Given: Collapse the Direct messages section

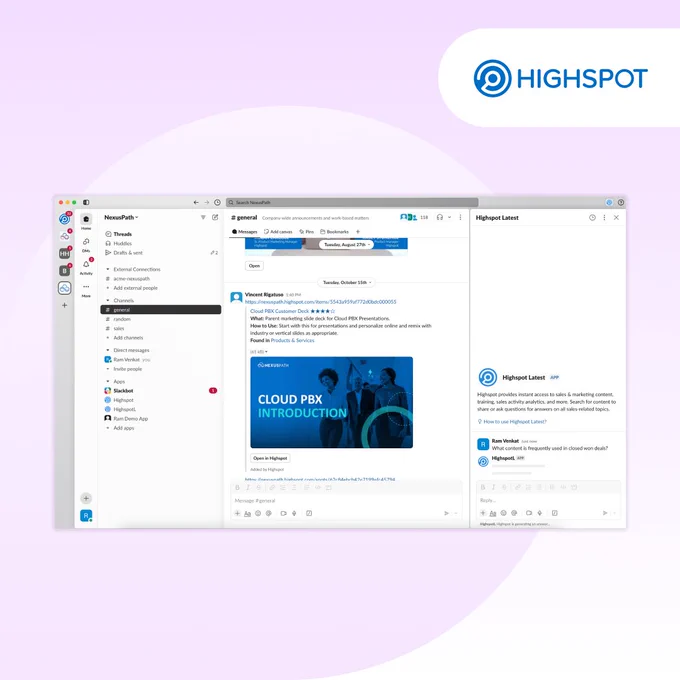Looking at the screenshot, I should (108, 350).
